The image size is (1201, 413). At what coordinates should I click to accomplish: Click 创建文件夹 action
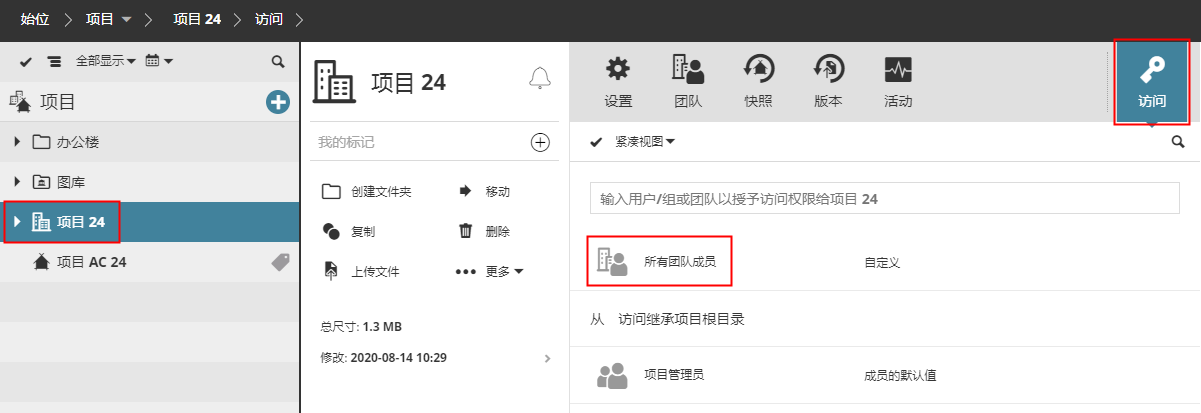pyautogui.click(x=366, y=191)
